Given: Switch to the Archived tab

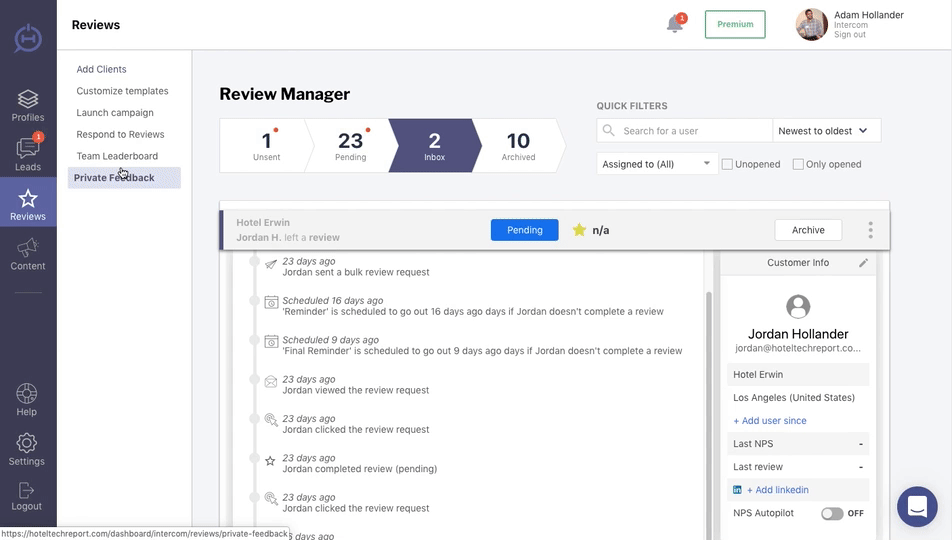Looking at the screenshot, I should [518, 146].
